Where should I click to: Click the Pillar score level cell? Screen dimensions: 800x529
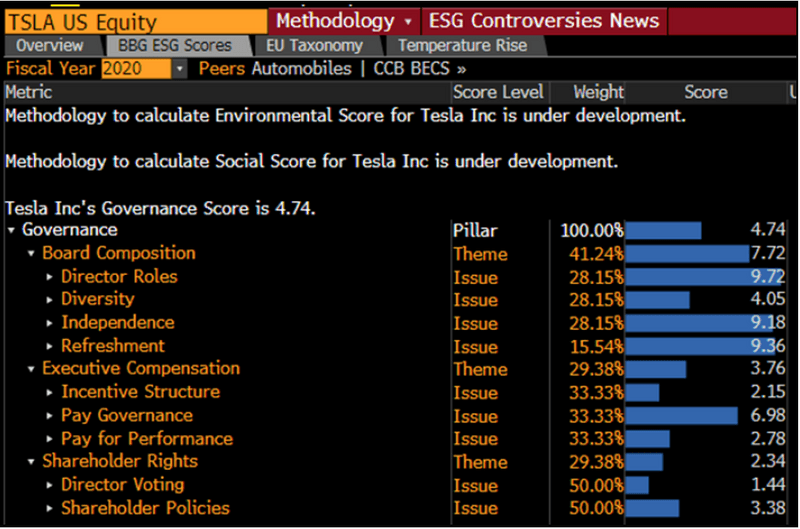tap(475, 231)
